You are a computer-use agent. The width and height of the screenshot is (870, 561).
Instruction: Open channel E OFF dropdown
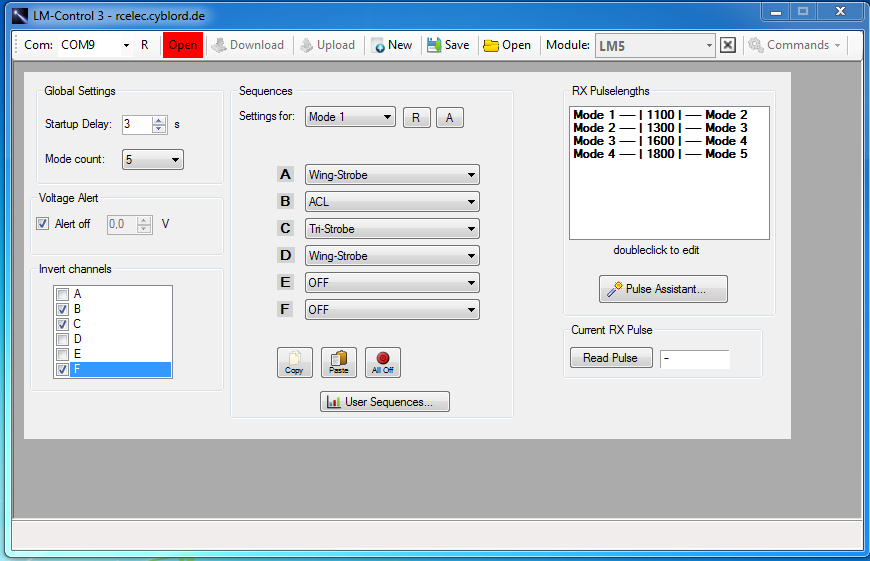[392, 283]
